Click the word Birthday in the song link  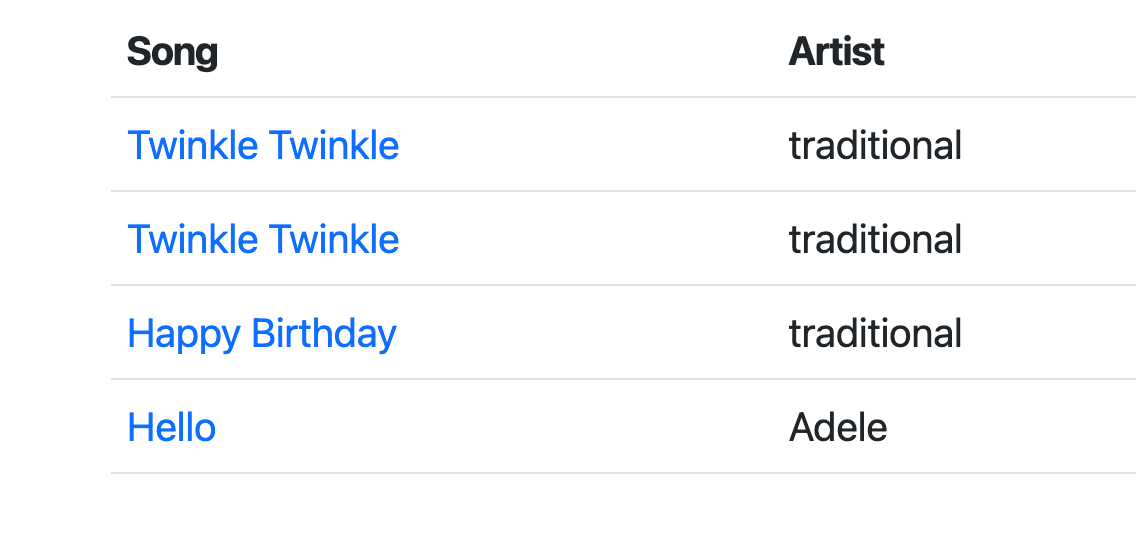point(324,334)
